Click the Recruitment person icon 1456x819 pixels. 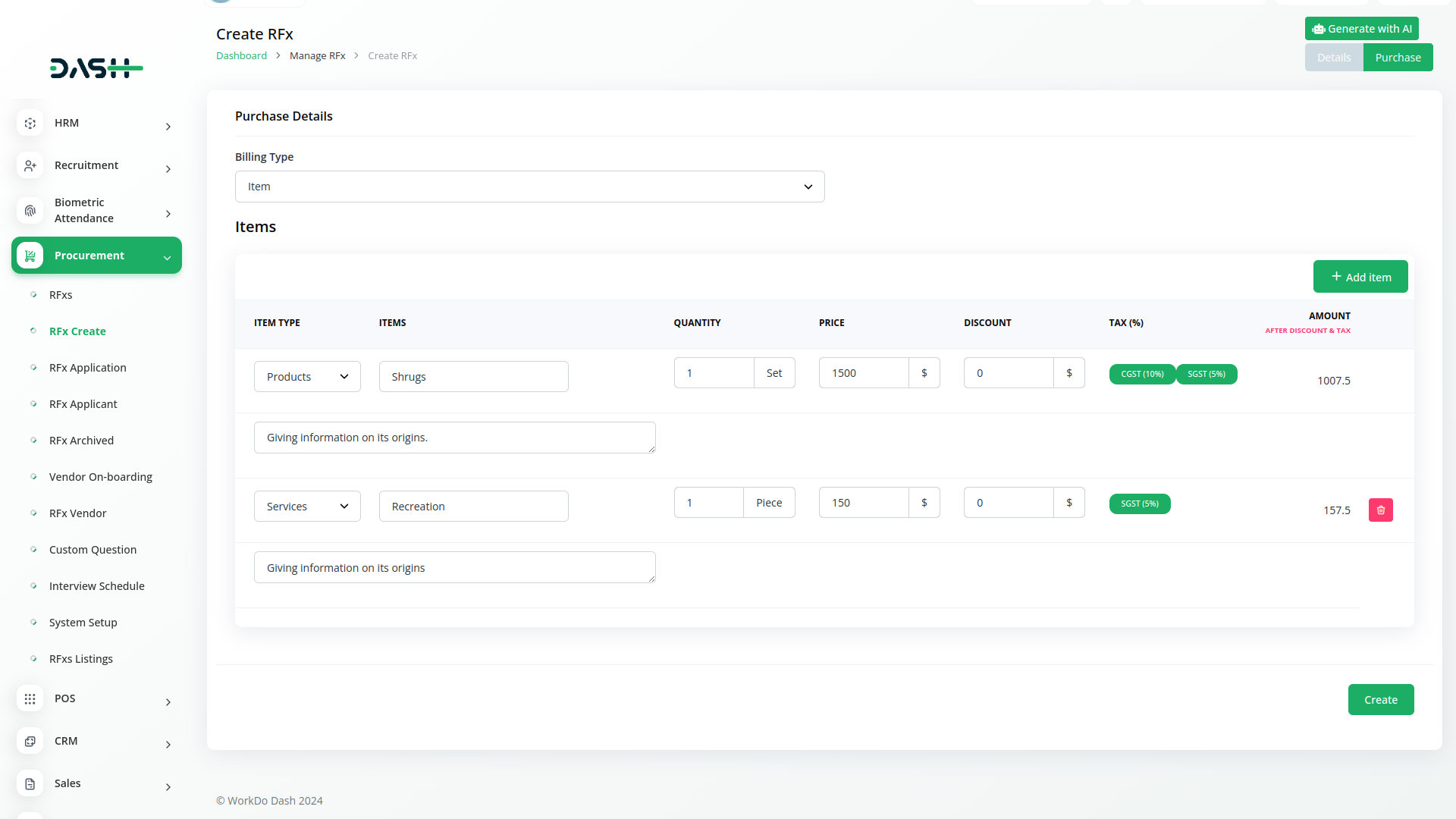click(30, 165)
